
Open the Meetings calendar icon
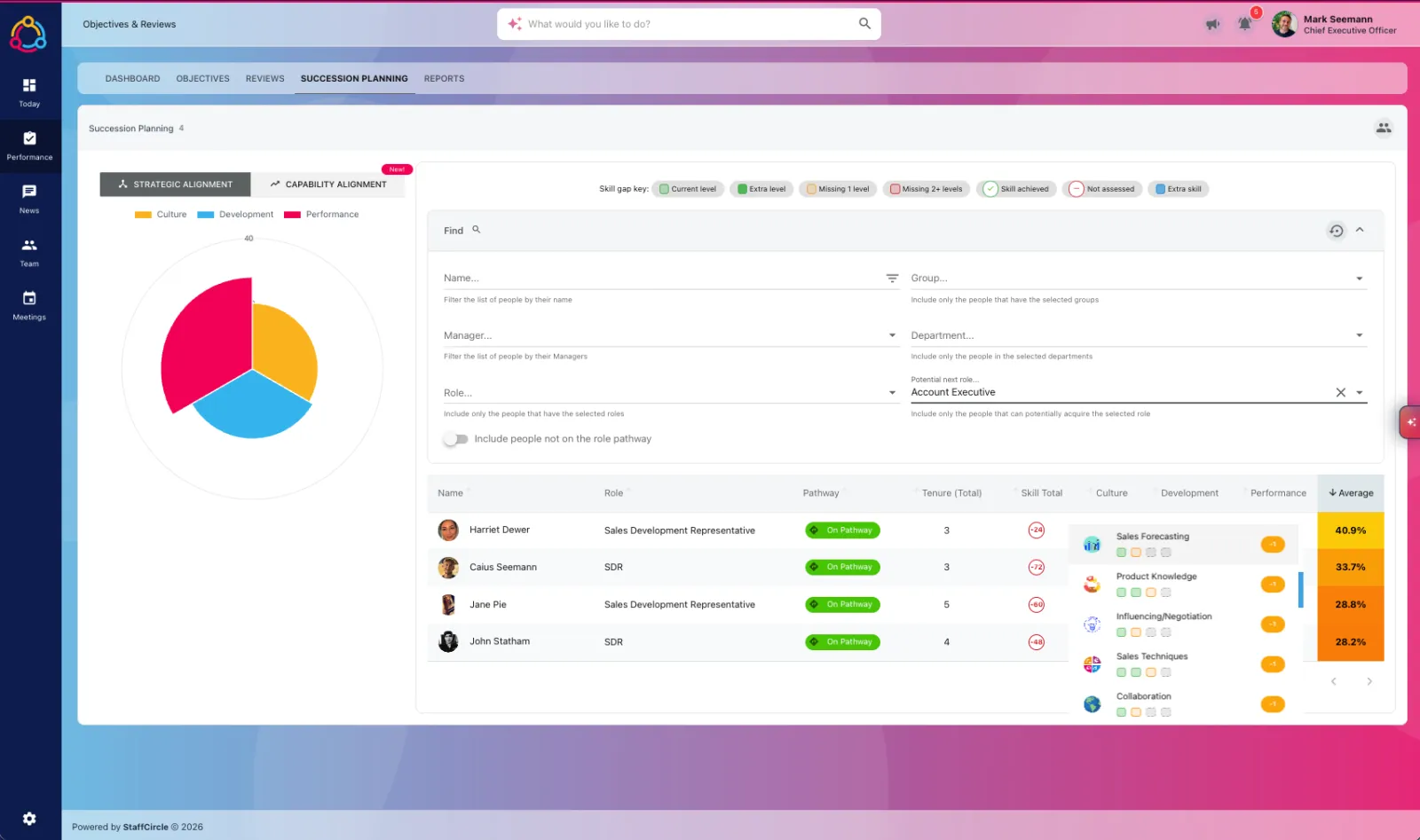pyautogui.click(x=29, y=299)
